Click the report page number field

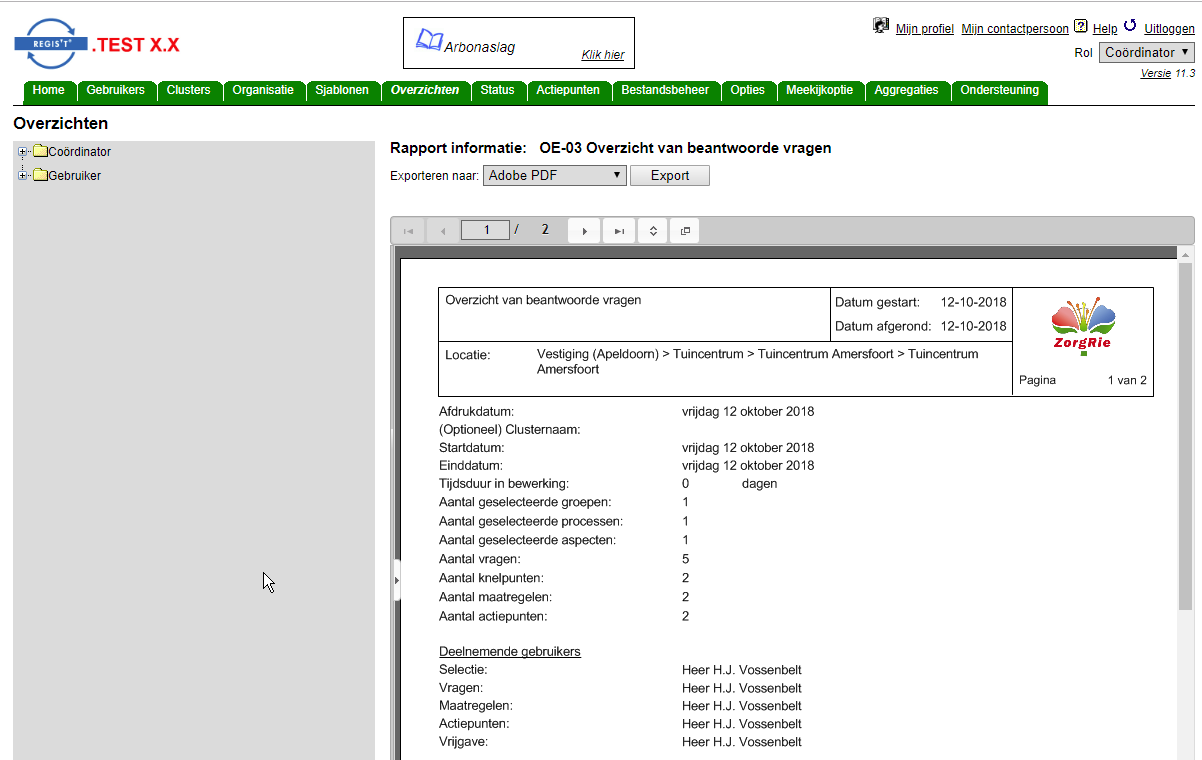coord(486,230)
